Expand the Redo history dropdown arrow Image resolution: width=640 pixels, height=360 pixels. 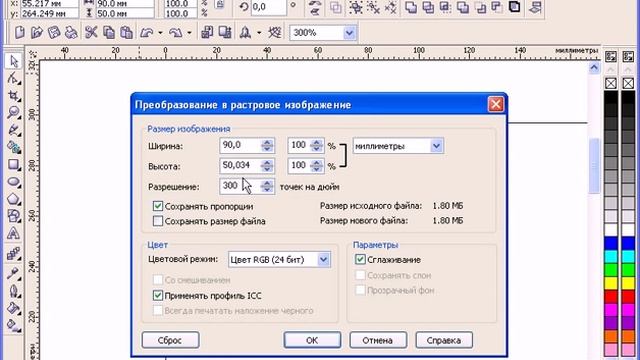[x=189, y=33]
